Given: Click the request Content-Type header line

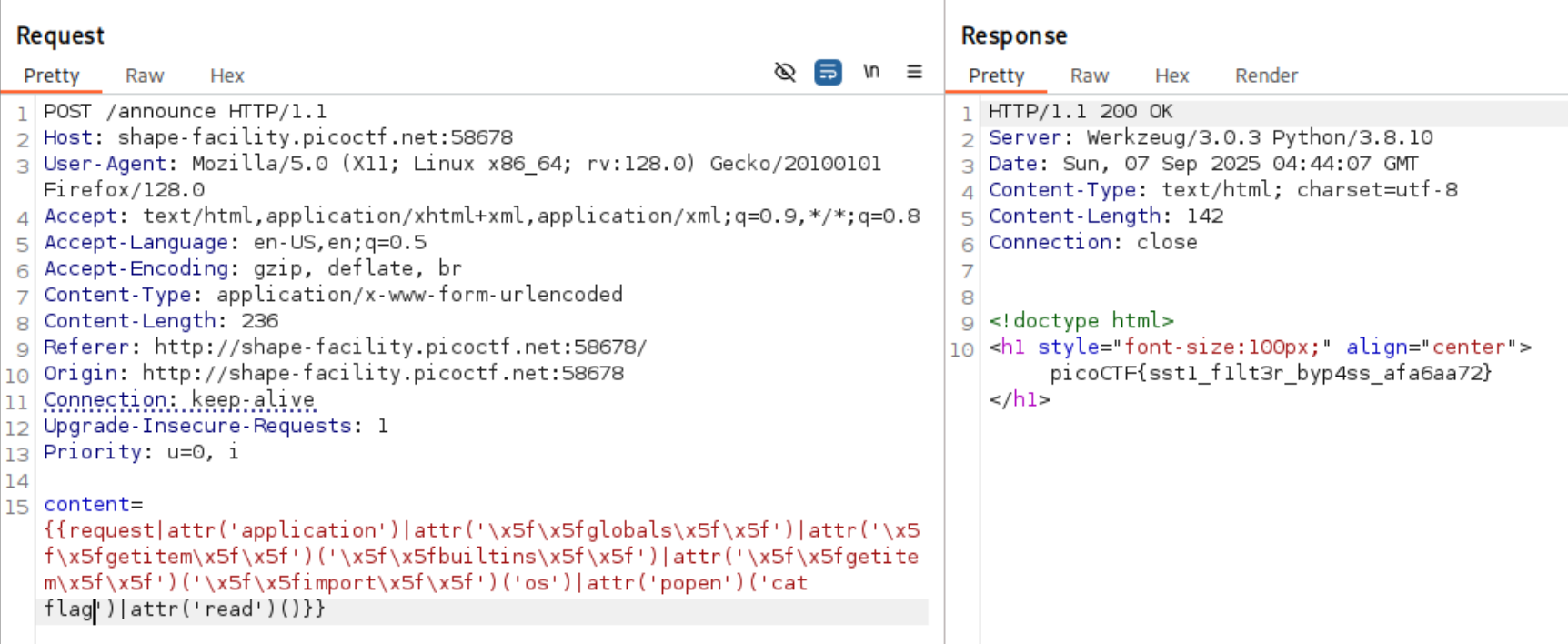Looking at the screenshot, I should click(334, 294).
